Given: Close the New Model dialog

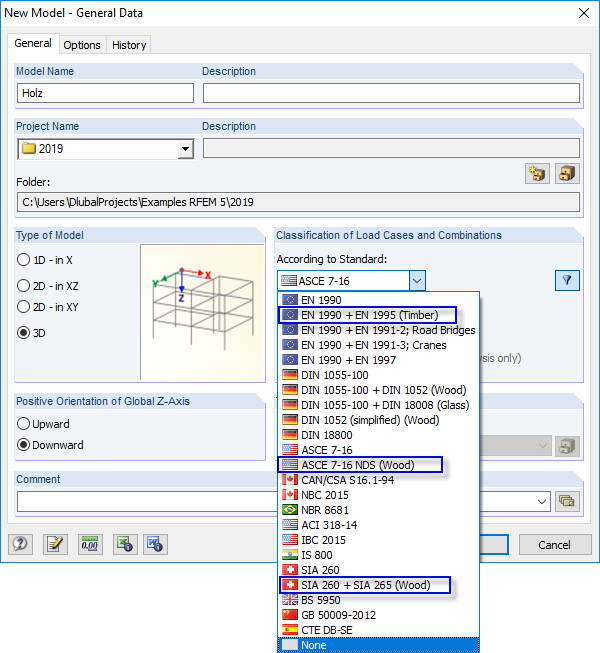Looking at the screenshot, I should coord(584,13).
